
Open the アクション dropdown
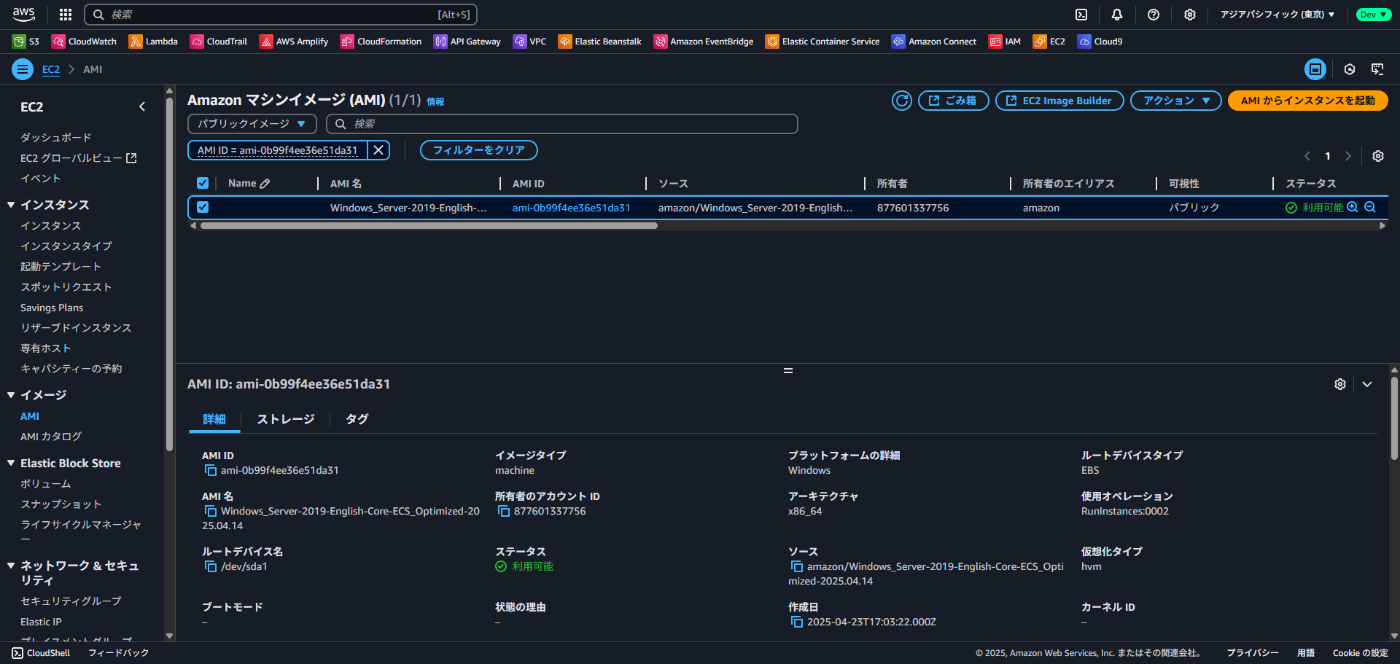coord(1175,100)
